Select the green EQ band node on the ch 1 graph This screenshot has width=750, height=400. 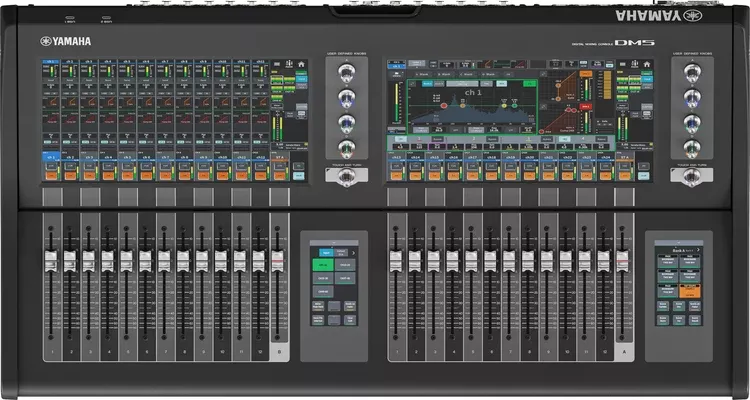point(514,106)
